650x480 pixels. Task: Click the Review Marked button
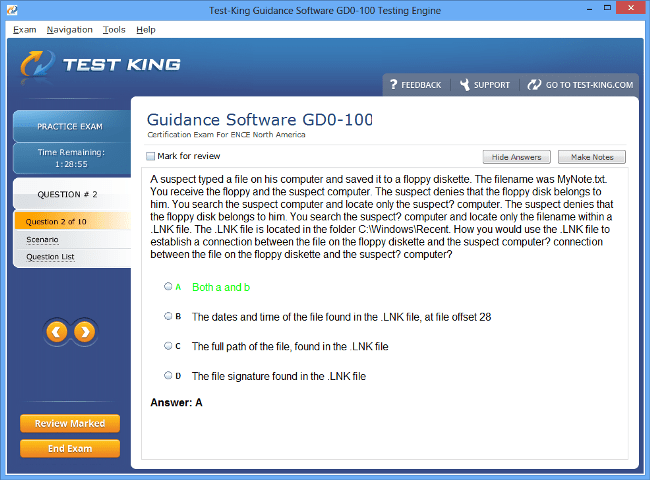[70, 423]
